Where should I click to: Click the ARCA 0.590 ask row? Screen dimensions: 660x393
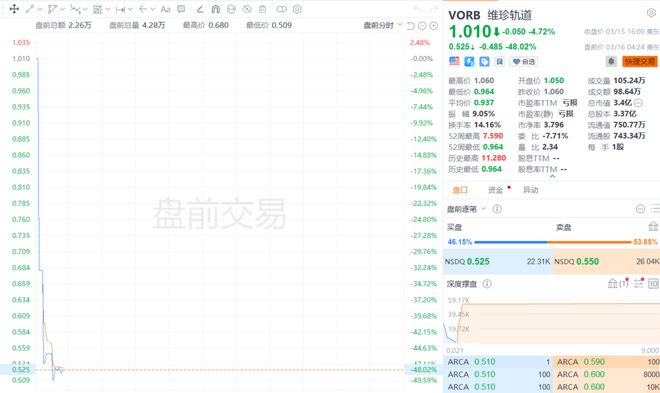607,362
